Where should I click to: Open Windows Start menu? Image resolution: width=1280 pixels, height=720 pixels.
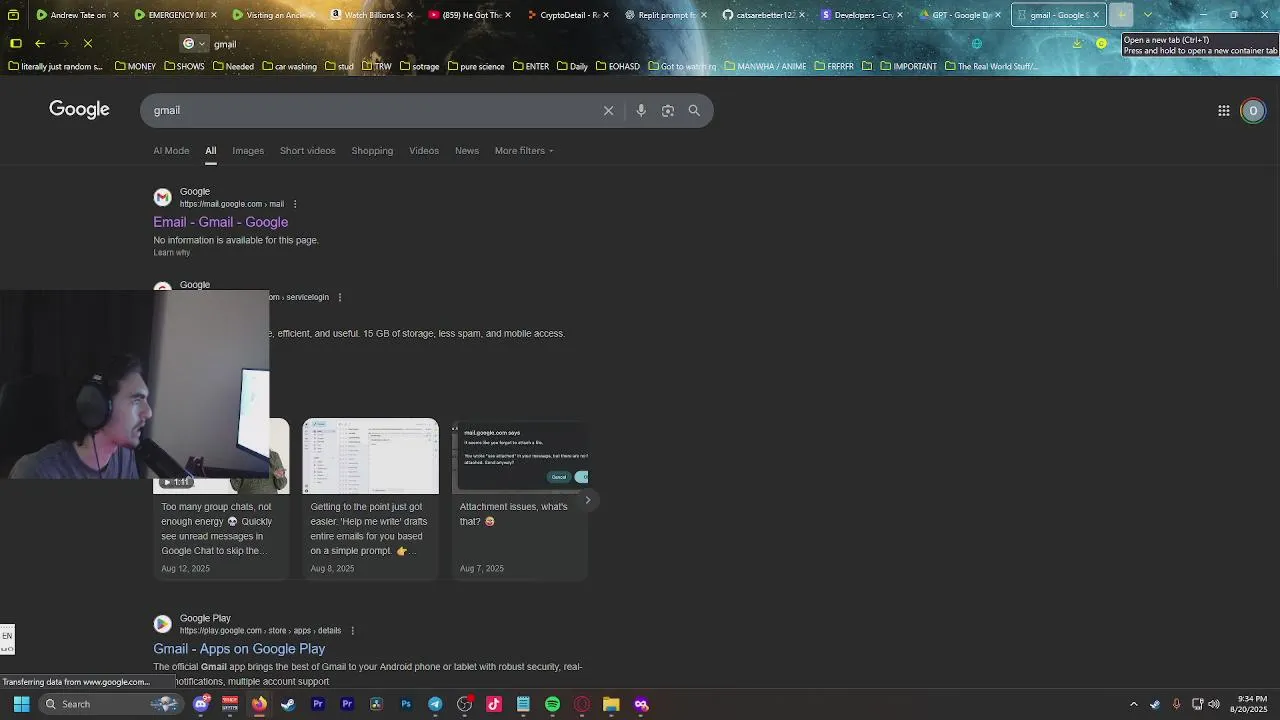pos(21,704)
